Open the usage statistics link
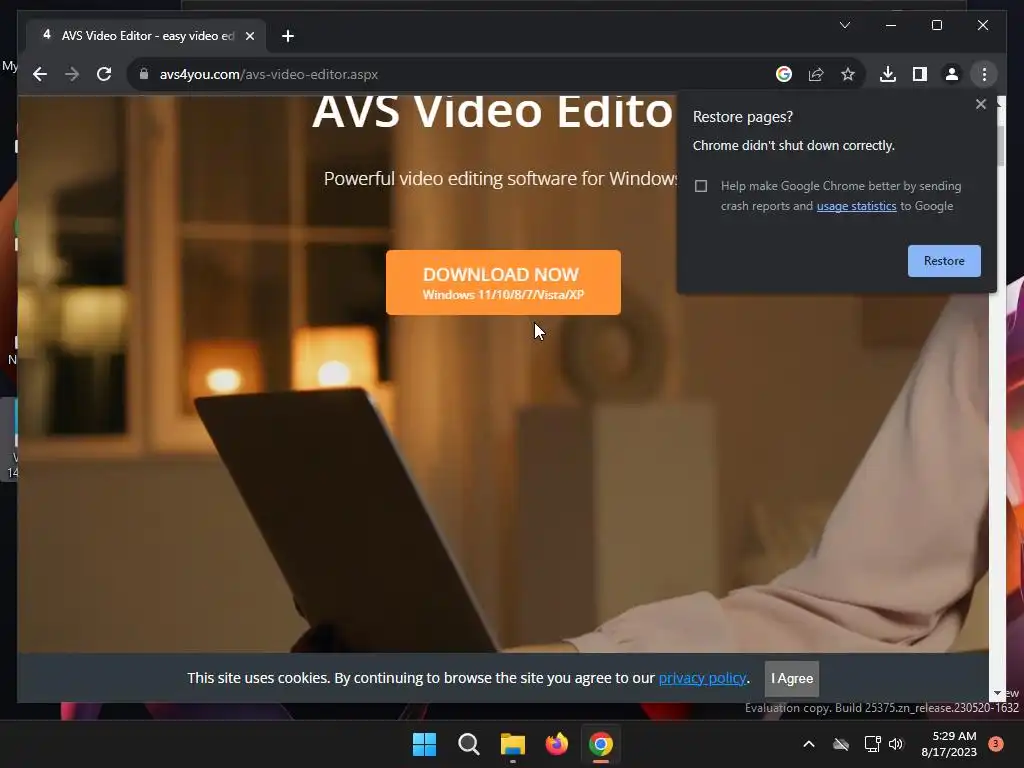The width and height of the screenshot is (1024, 768). (x=856, y=206)
